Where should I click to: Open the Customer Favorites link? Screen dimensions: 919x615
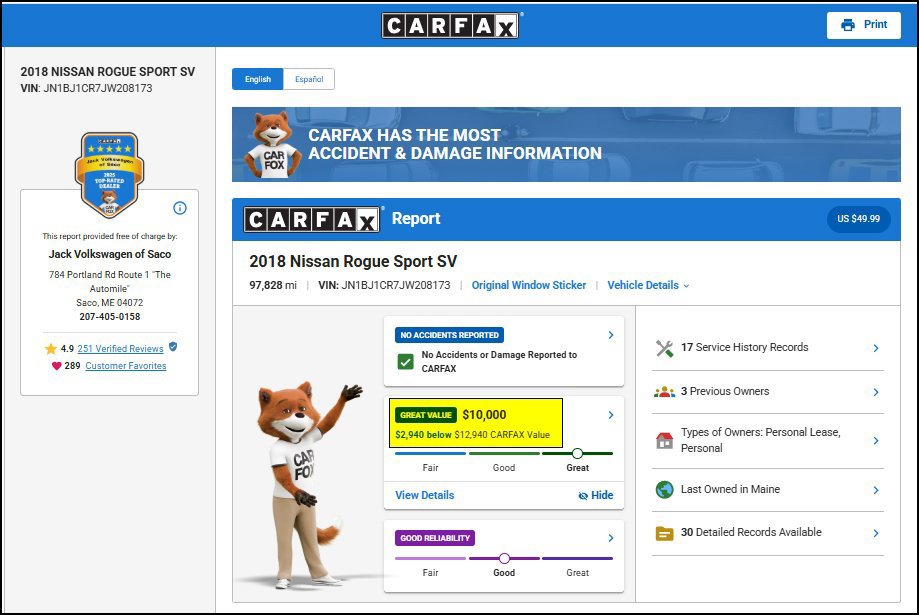pos(125,366)
